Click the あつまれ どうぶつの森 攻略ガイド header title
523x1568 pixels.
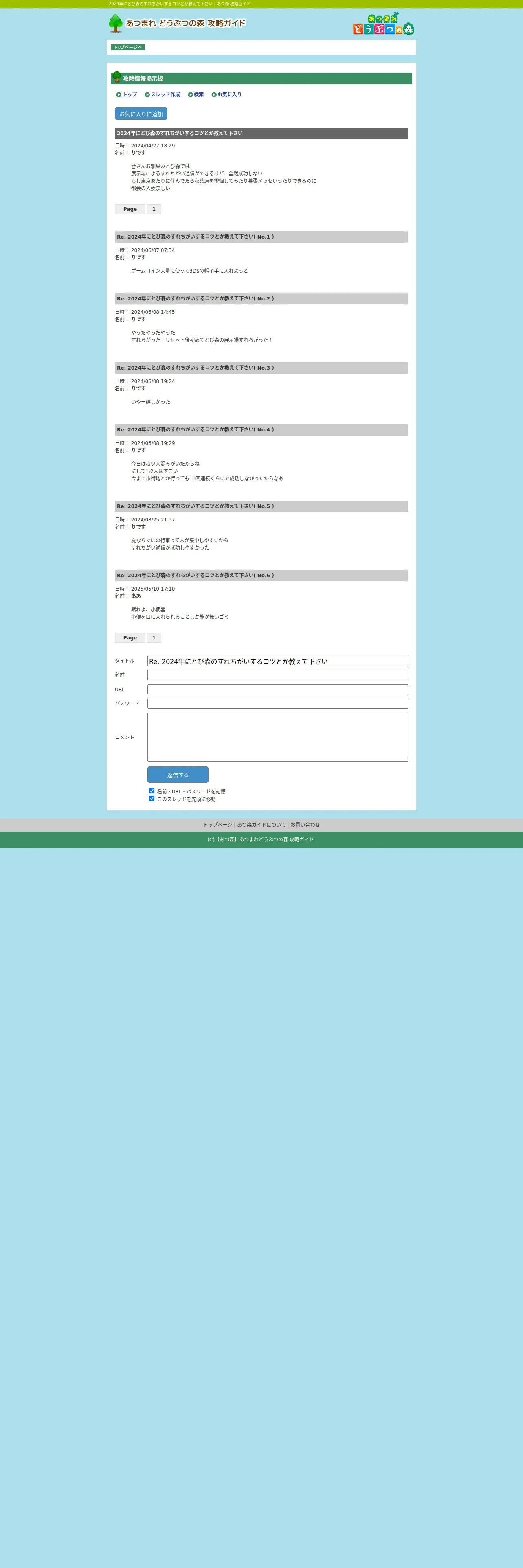(186, 23)
